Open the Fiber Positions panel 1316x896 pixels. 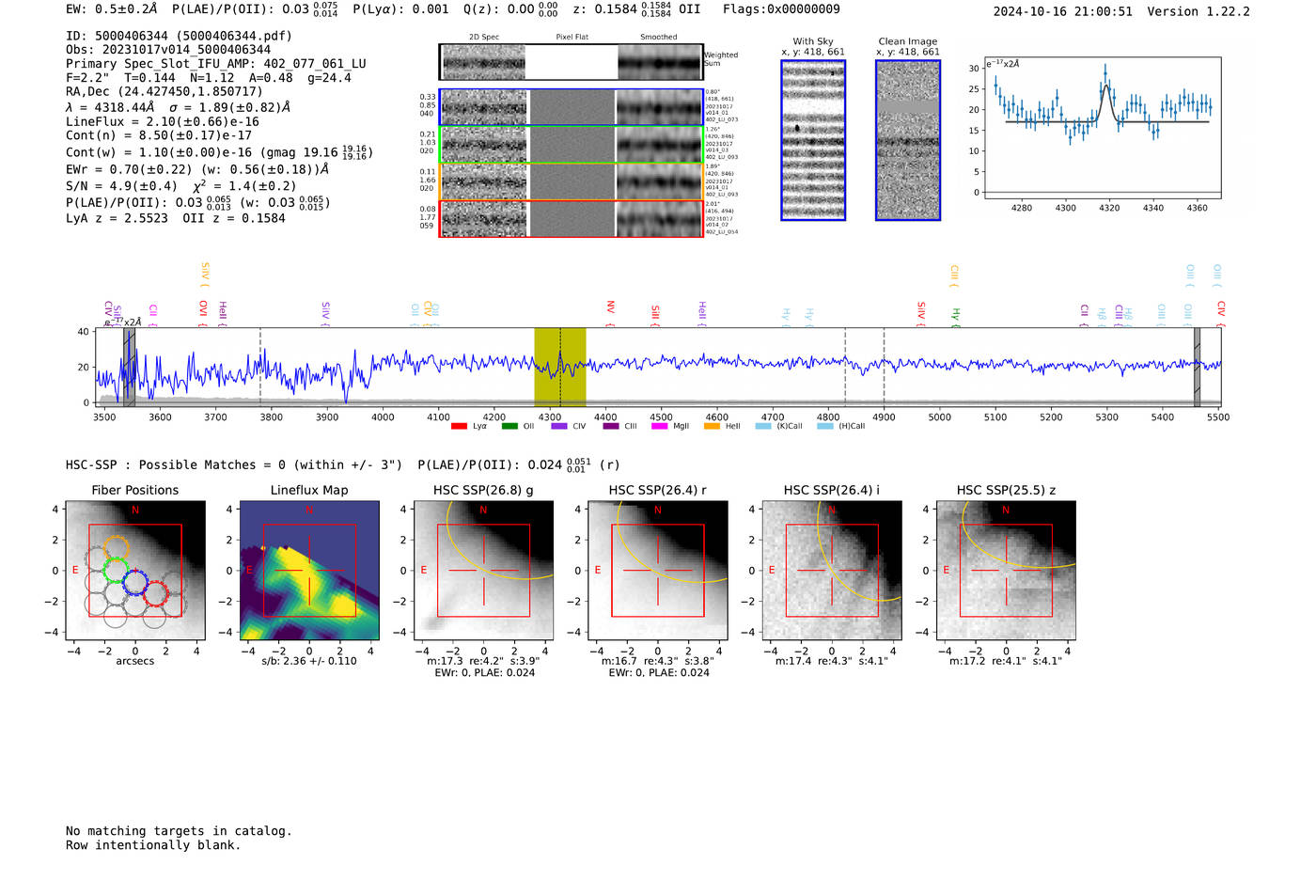135,571
